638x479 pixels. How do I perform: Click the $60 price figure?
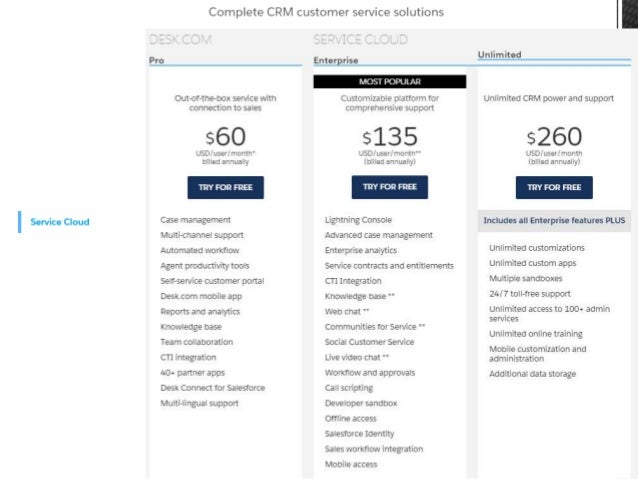click(x=225, y=136)
